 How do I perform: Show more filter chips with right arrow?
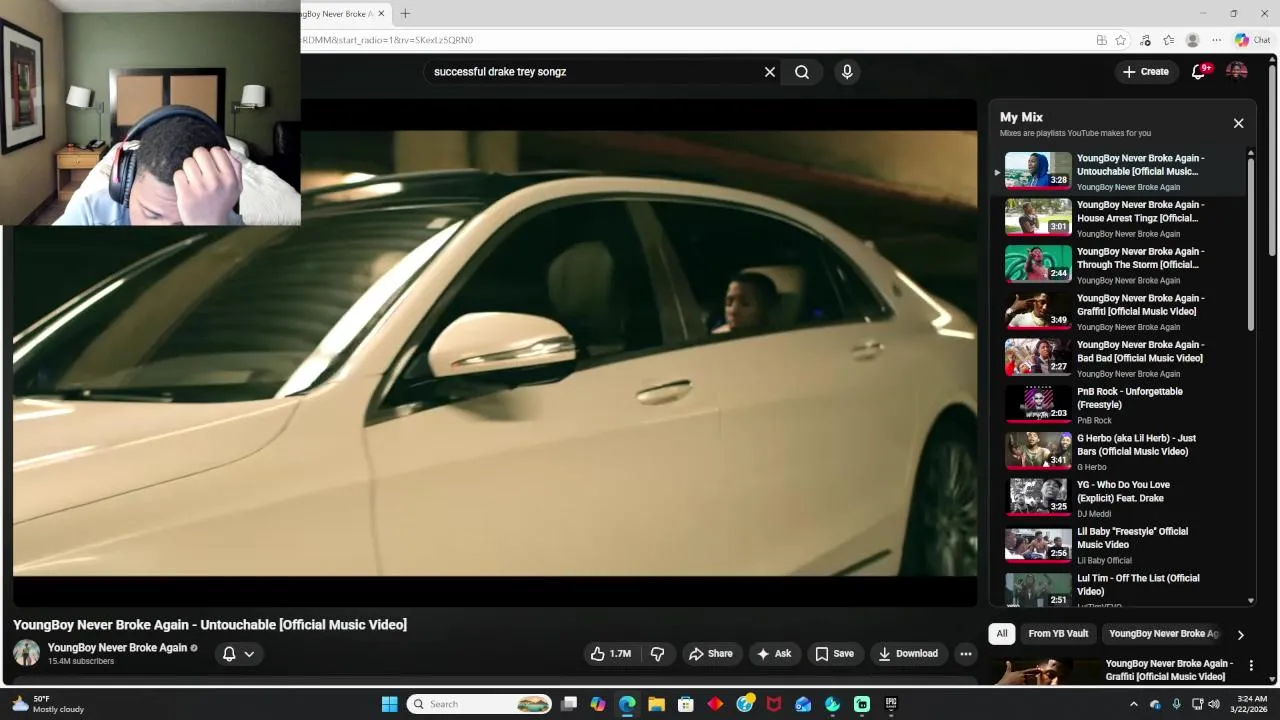pyautogui.click(x=1240, y=635)
